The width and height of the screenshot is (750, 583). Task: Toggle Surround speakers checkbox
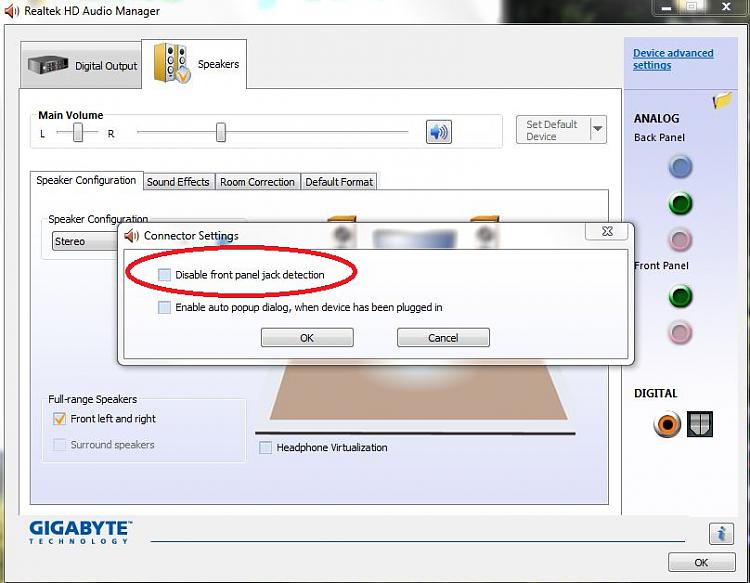[59, 445]
